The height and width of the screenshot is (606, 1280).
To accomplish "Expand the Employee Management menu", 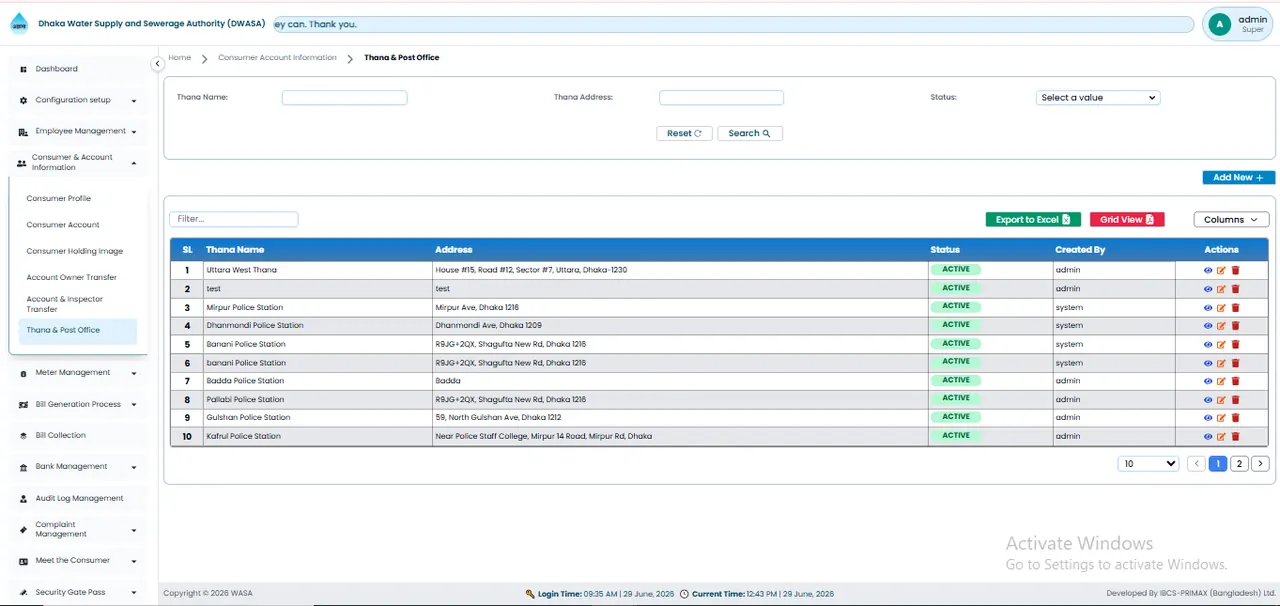I will click(x=78, y=131).
